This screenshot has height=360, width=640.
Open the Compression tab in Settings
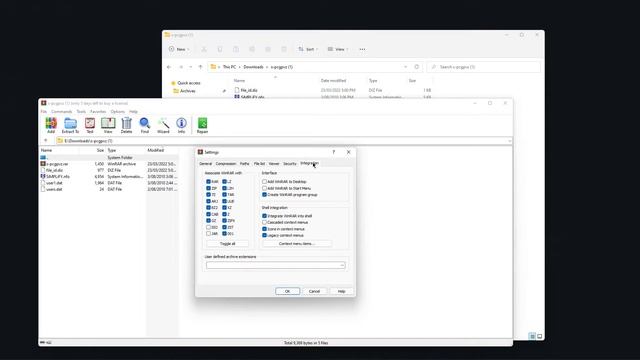(226, 164)
